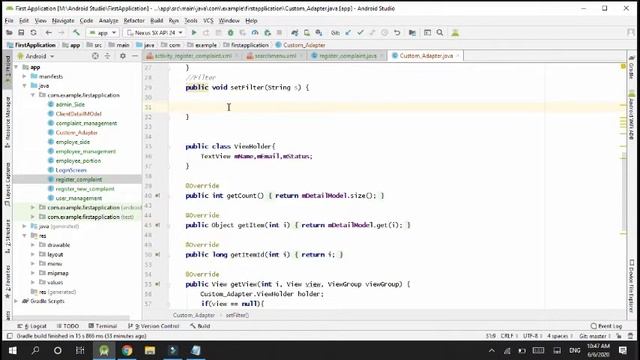Screen dimensions: 640x360
Task: Toggle tool window bars icon in status bar
Action: coord(9,336)
